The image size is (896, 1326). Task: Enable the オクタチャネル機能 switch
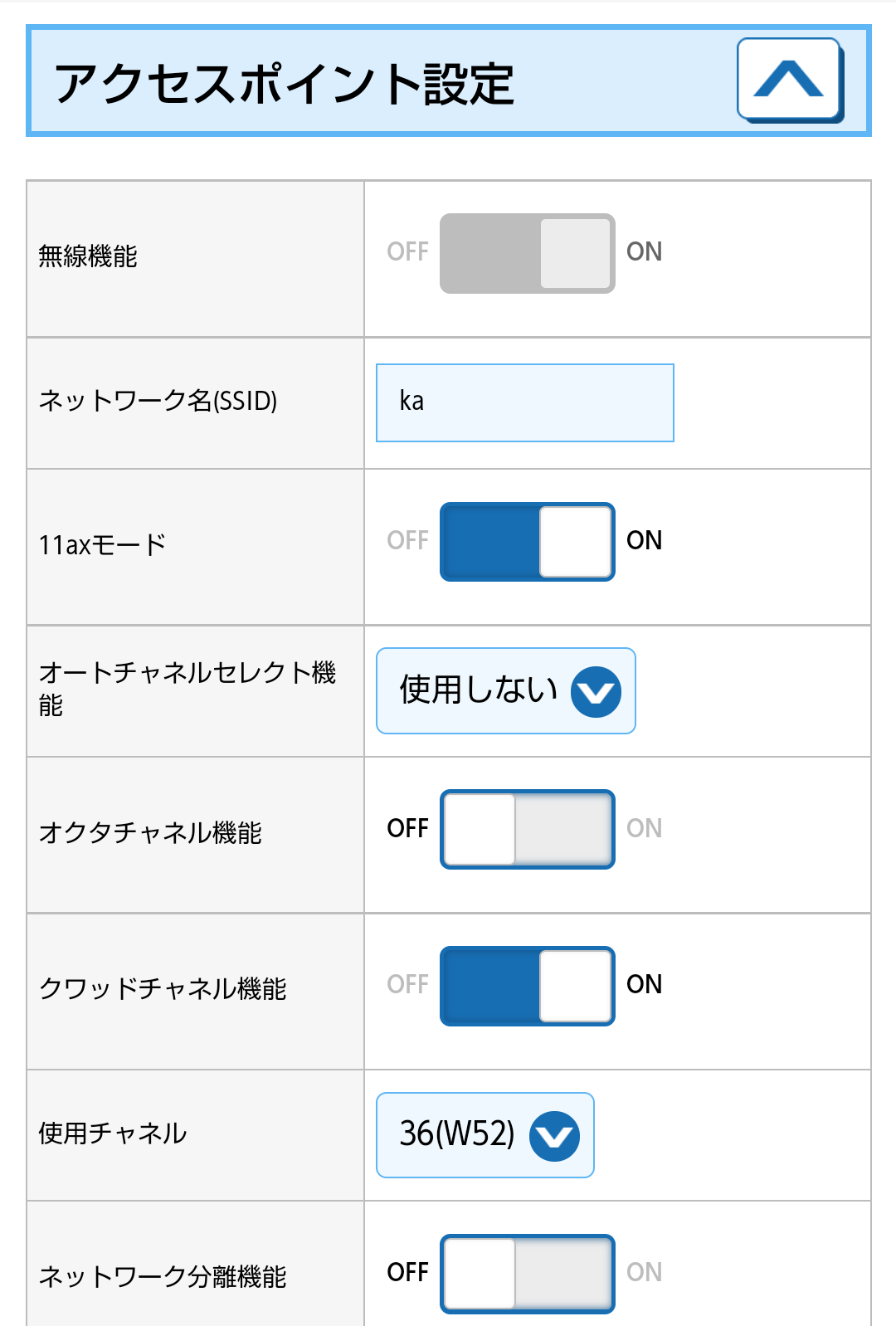(x=527, y=829)
